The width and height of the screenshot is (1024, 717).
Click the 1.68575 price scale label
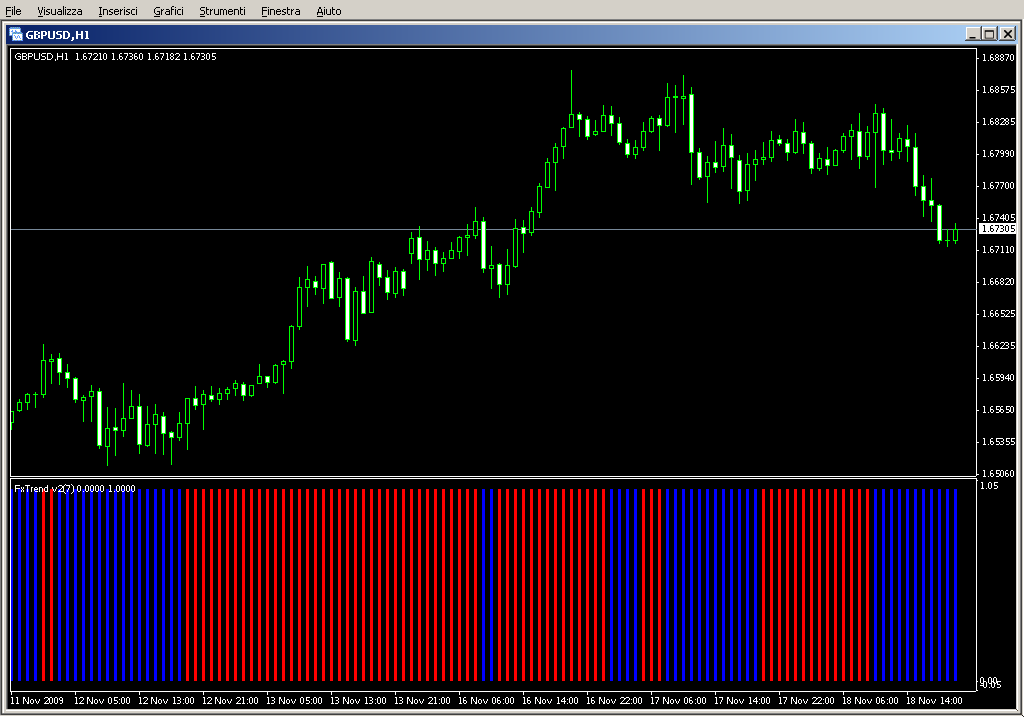[999, 89]
